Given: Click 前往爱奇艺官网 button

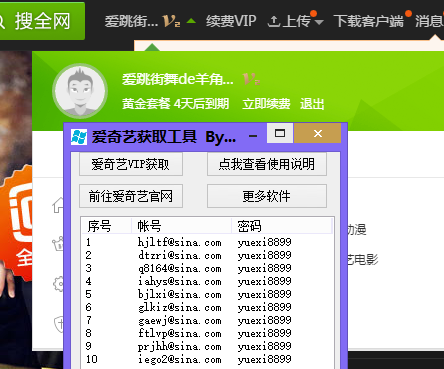Looking at the screenshot, I should tap(131, 196).
